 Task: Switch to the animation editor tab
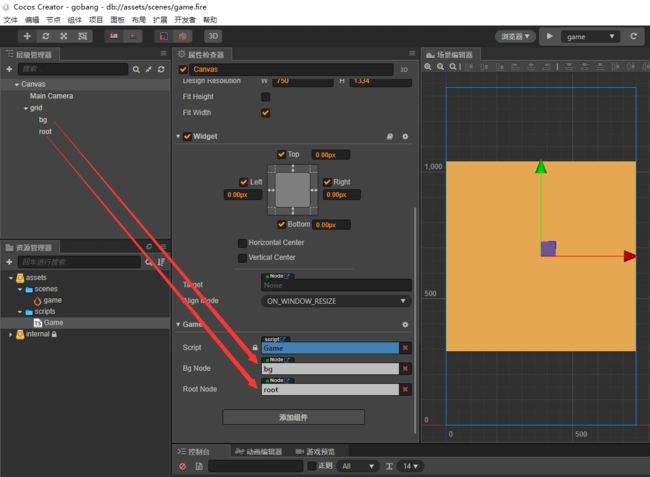(258, 451)
